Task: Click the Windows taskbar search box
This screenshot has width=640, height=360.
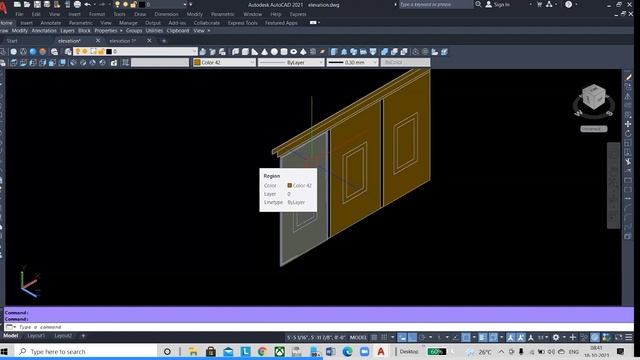Action: (x=87, y=351)
